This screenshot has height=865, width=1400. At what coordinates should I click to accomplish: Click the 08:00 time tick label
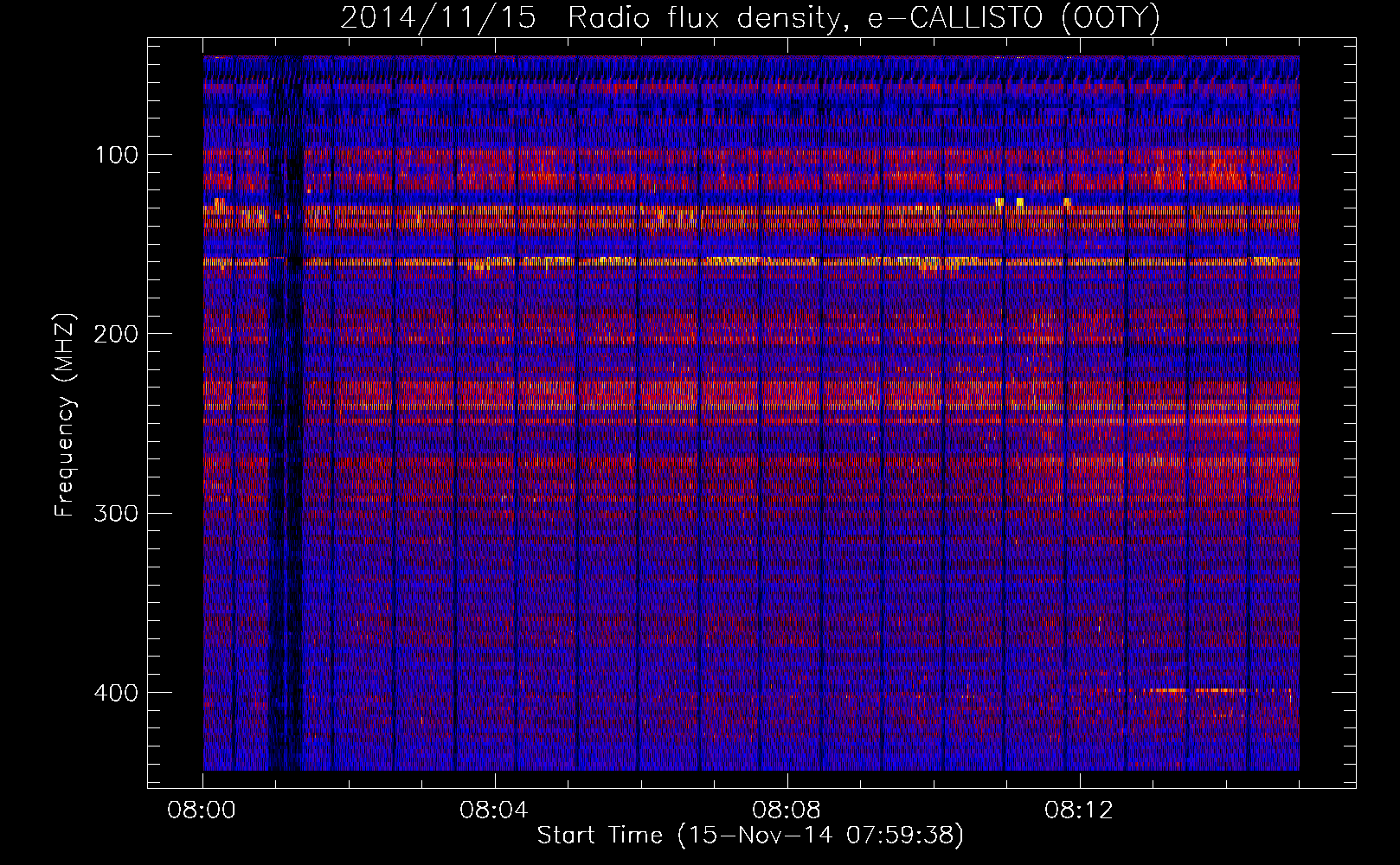point(203,810)
